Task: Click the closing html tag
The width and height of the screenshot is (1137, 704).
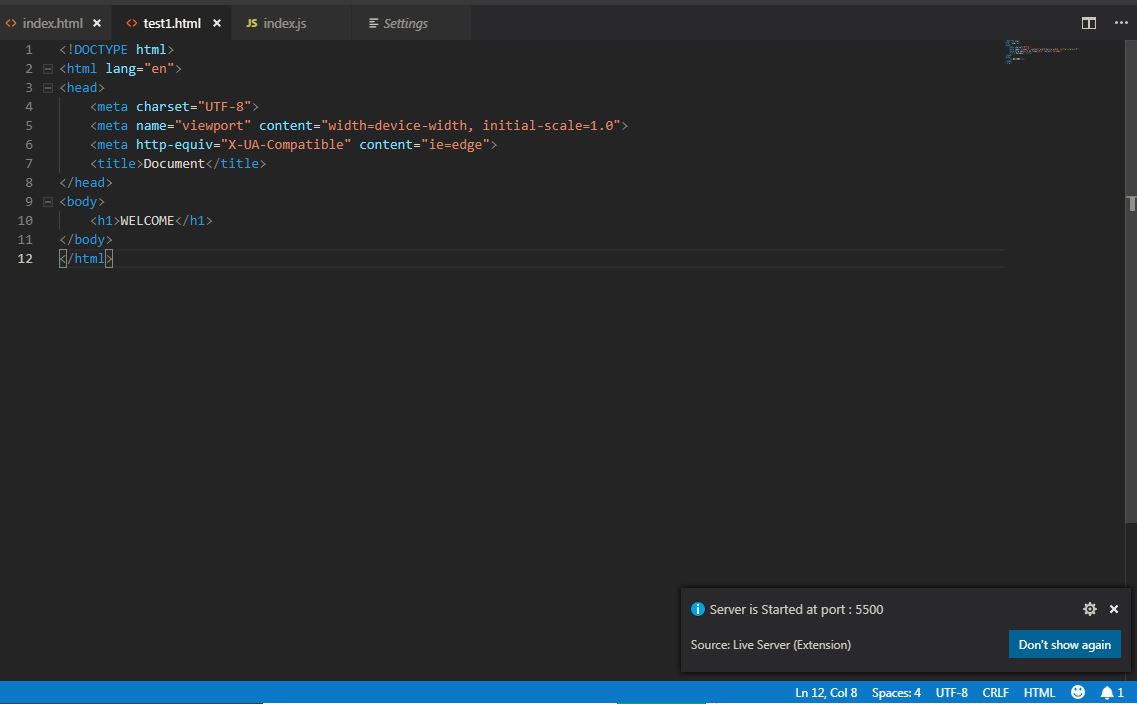Action: [86, 258]
